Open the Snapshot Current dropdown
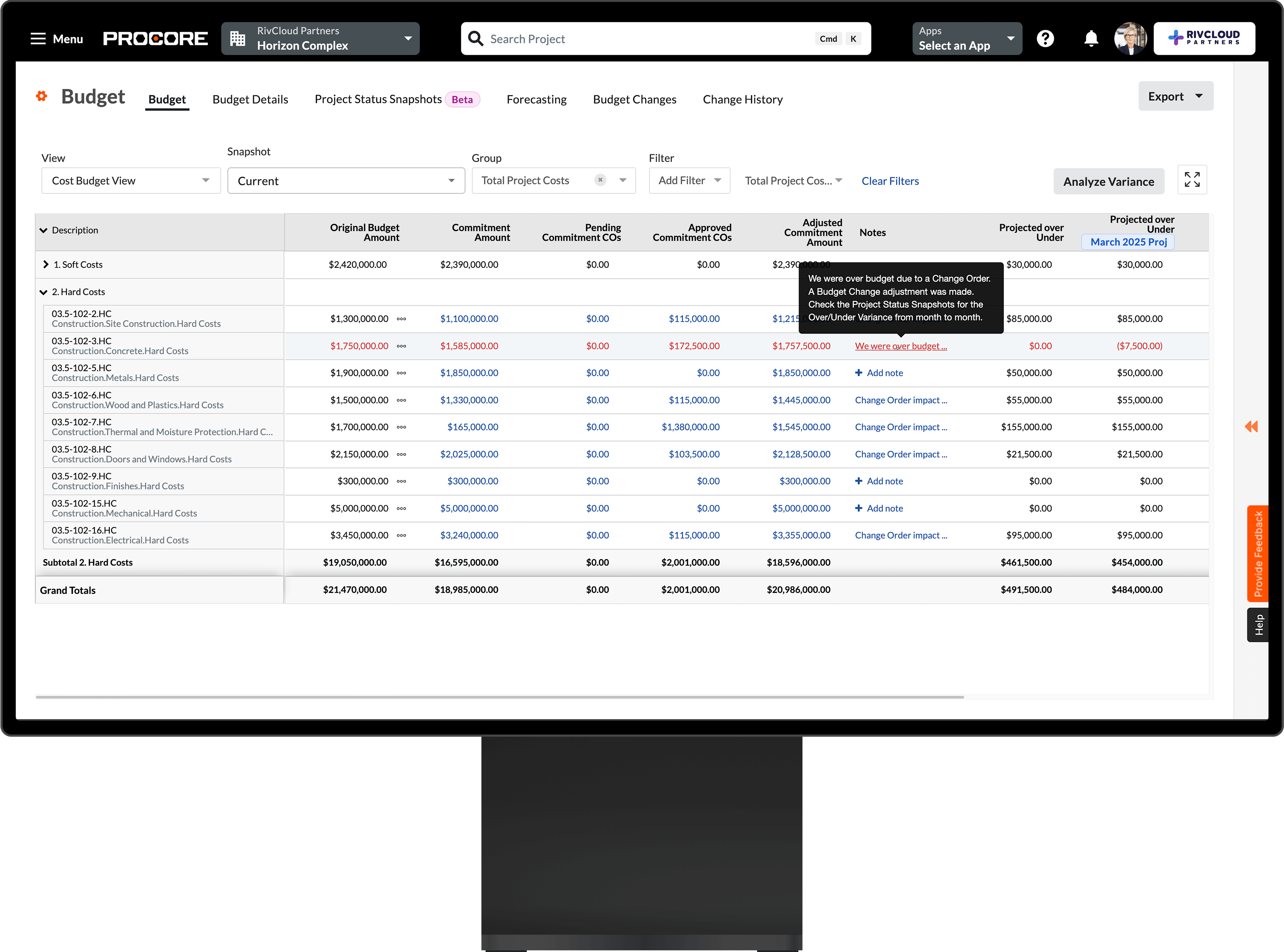Viewport: 1284px width, 952px height. [x=346, y=181]
